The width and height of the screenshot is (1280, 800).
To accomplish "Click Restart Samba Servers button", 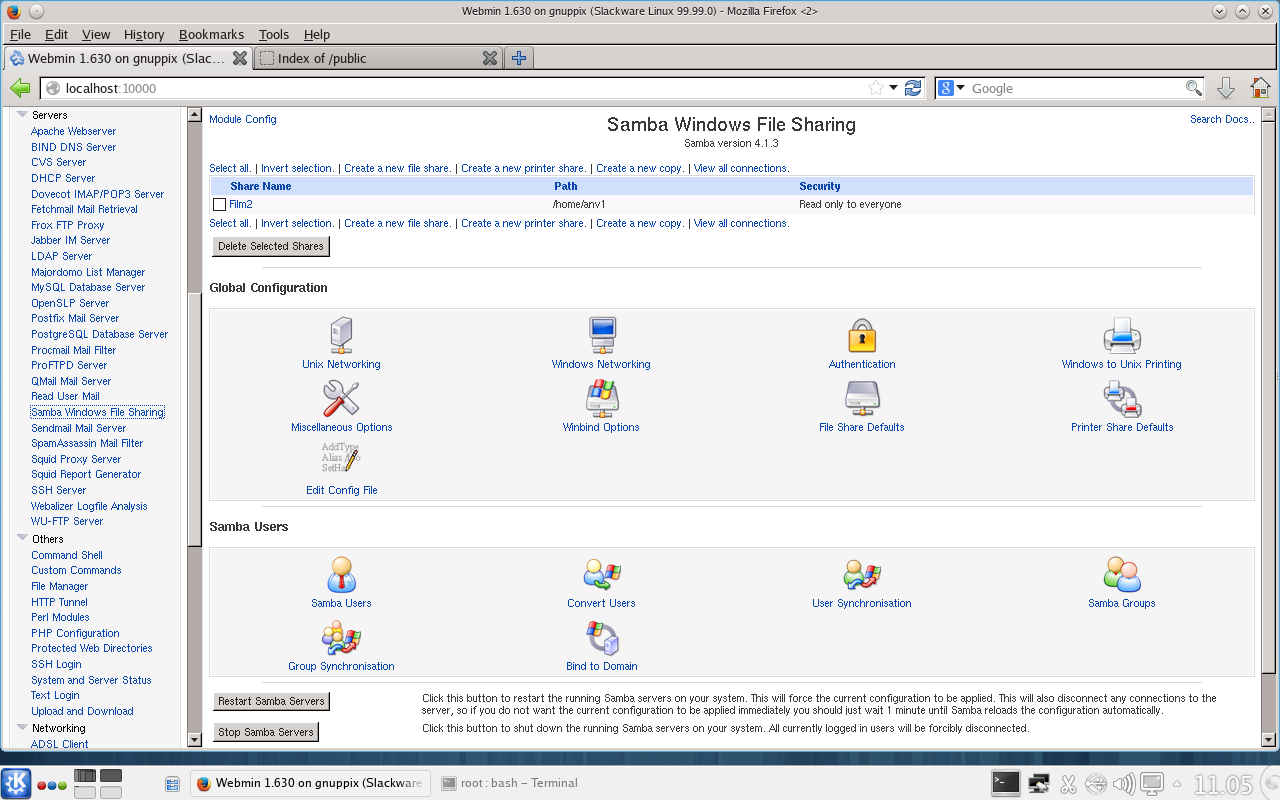I will 271,701.
